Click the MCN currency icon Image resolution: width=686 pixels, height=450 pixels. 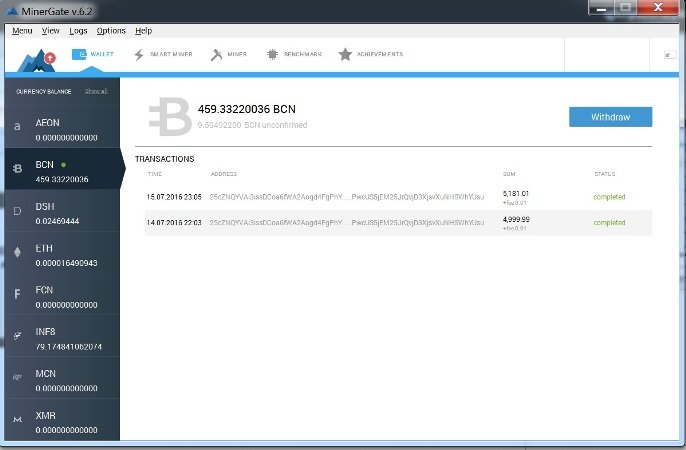coord(17,377)
